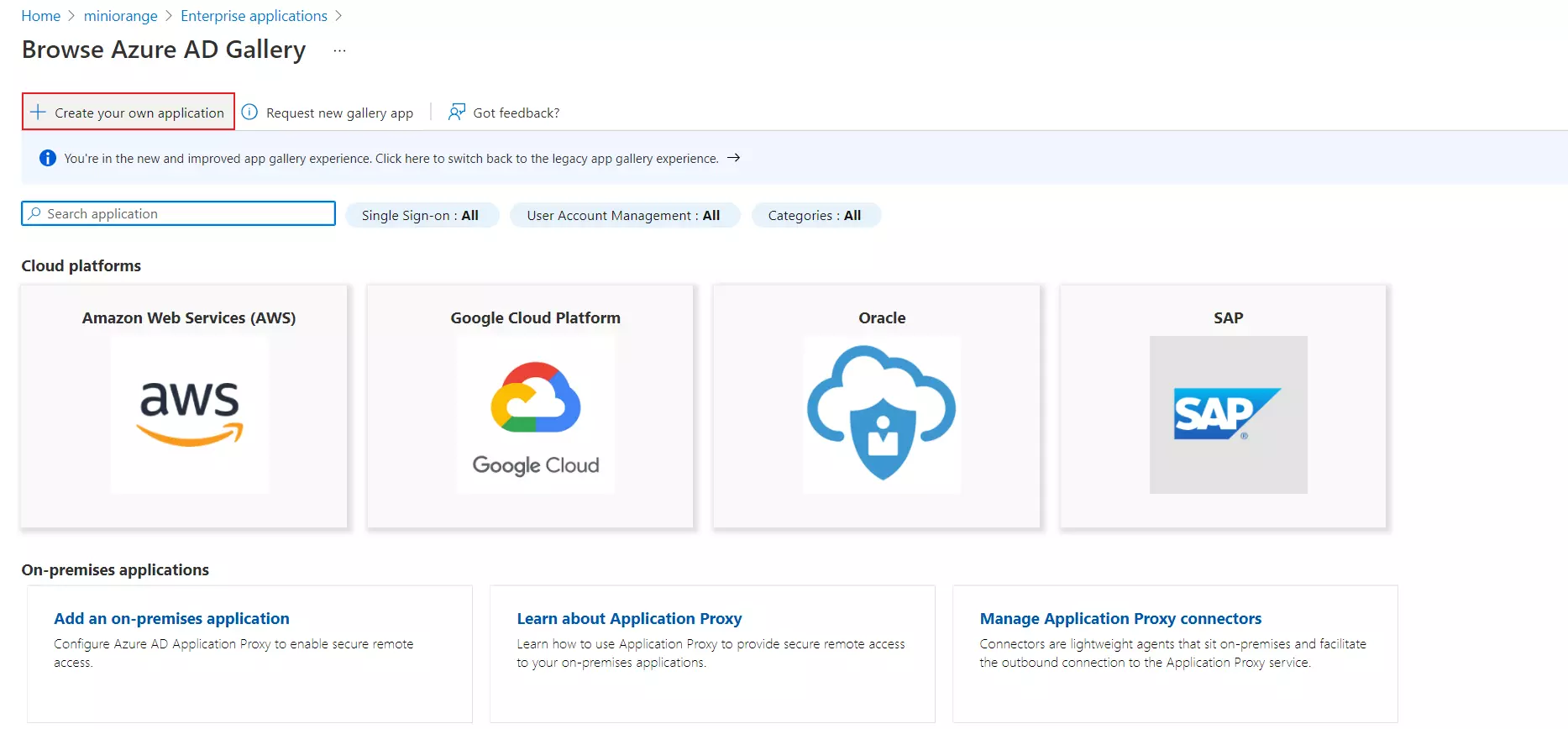
Task: Click the blue info icon in the banner
Action: pos(48,158)
